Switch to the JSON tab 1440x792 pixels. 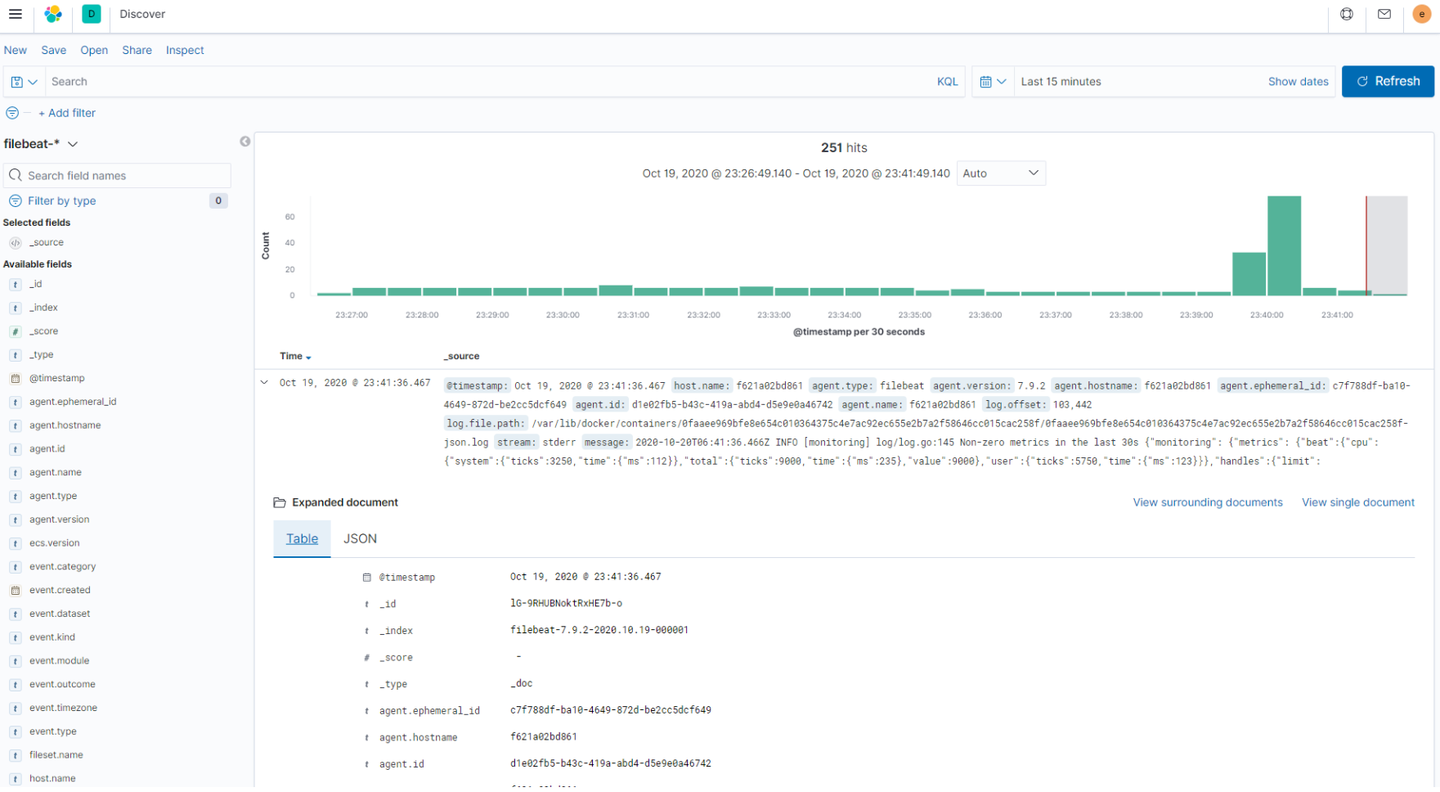pos(360,539)
